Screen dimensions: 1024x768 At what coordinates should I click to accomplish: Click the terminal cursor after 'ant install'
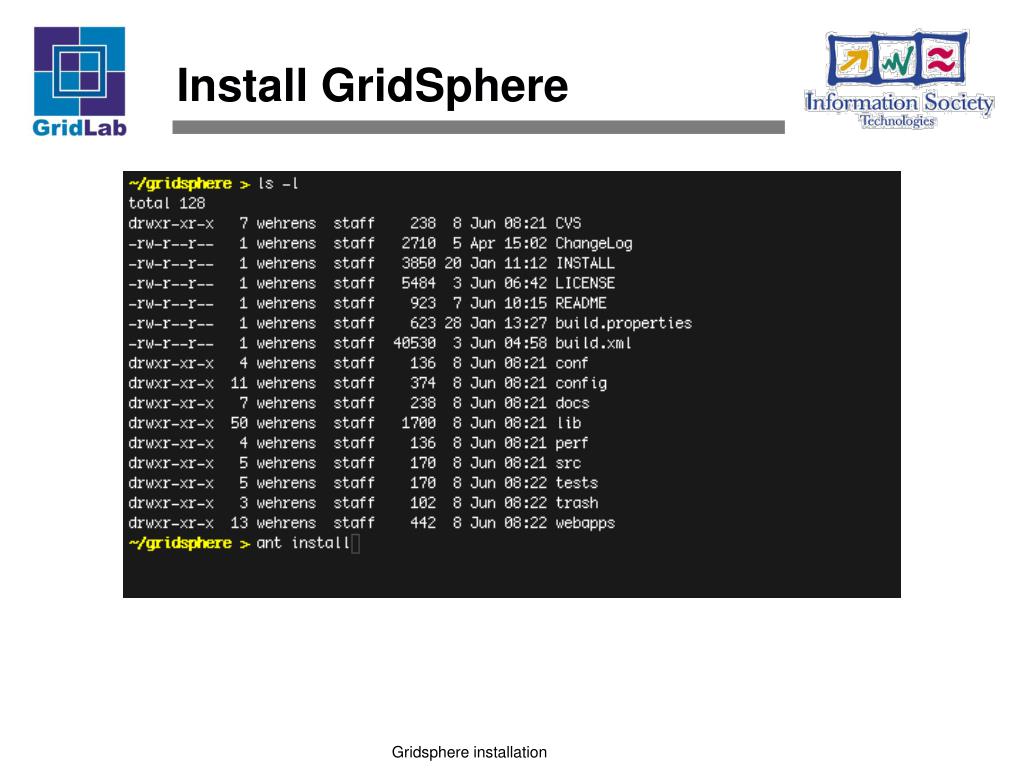355,543
